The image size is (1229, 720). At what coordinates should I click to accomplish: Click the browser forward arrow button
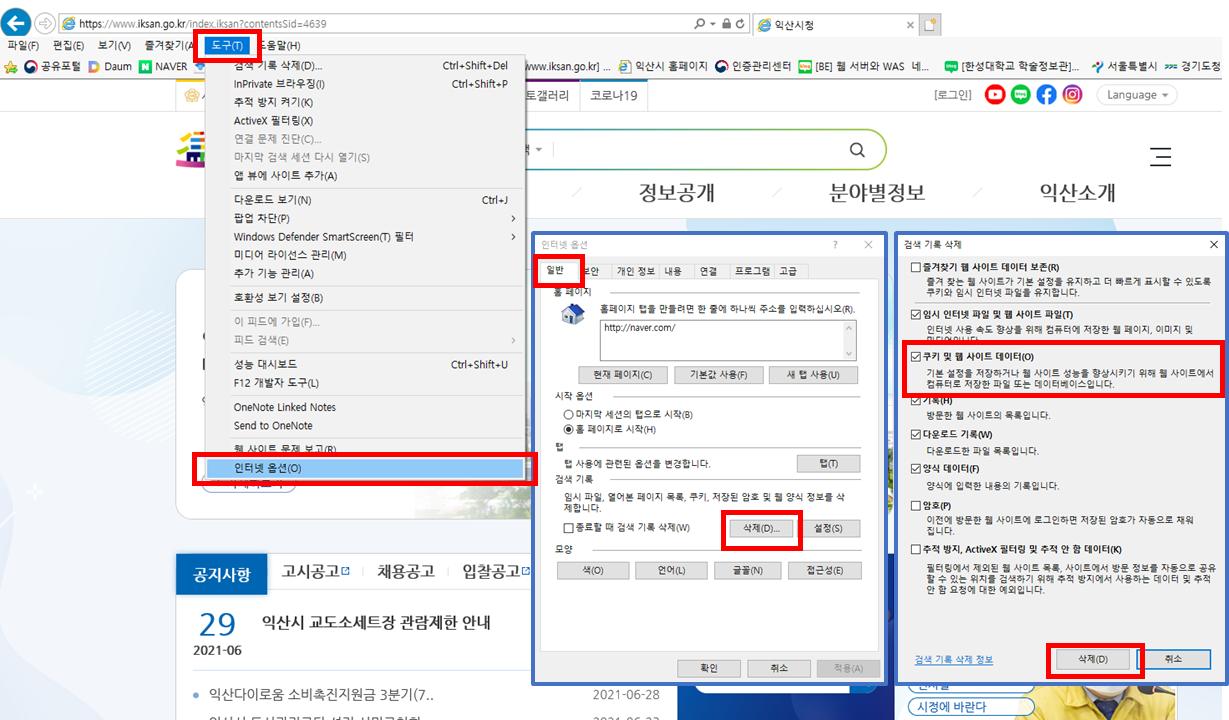click(x=45, y=23)
